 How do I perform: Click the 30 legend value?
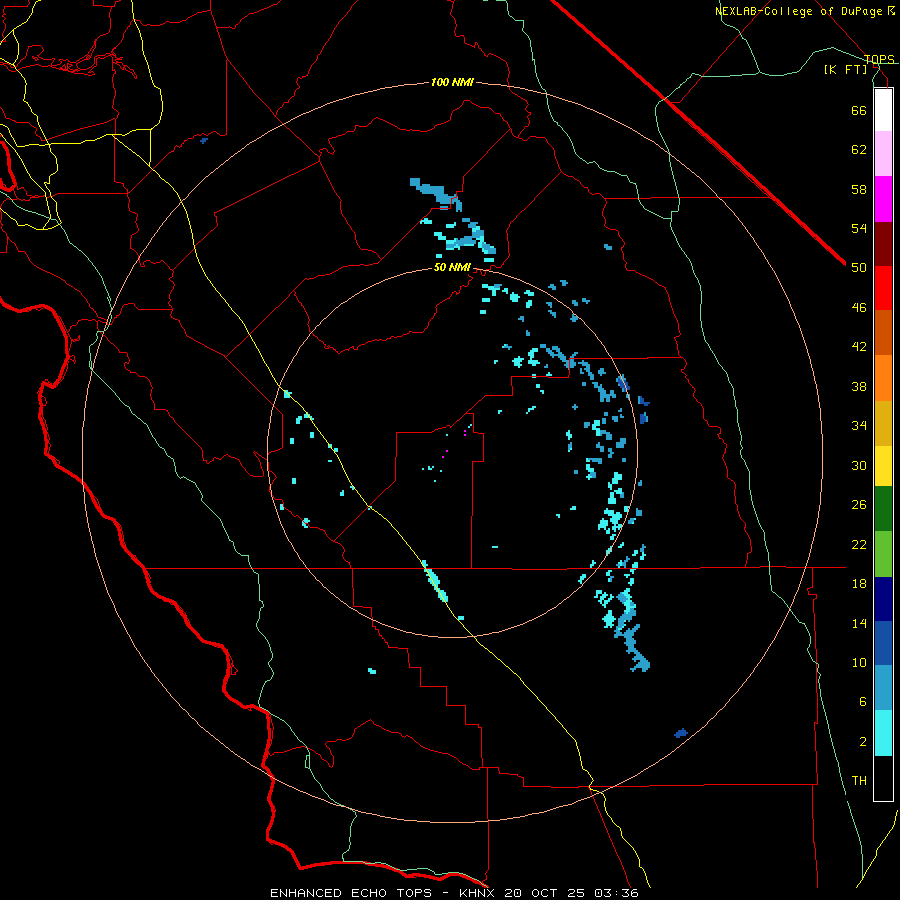(x=859, y=465)
